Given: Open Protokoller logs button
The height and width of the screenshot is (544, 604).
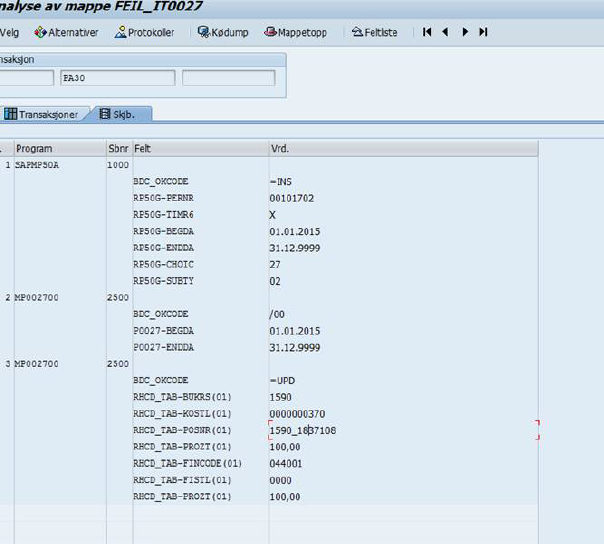Looking at the screenshot, I should pos(144,32).
